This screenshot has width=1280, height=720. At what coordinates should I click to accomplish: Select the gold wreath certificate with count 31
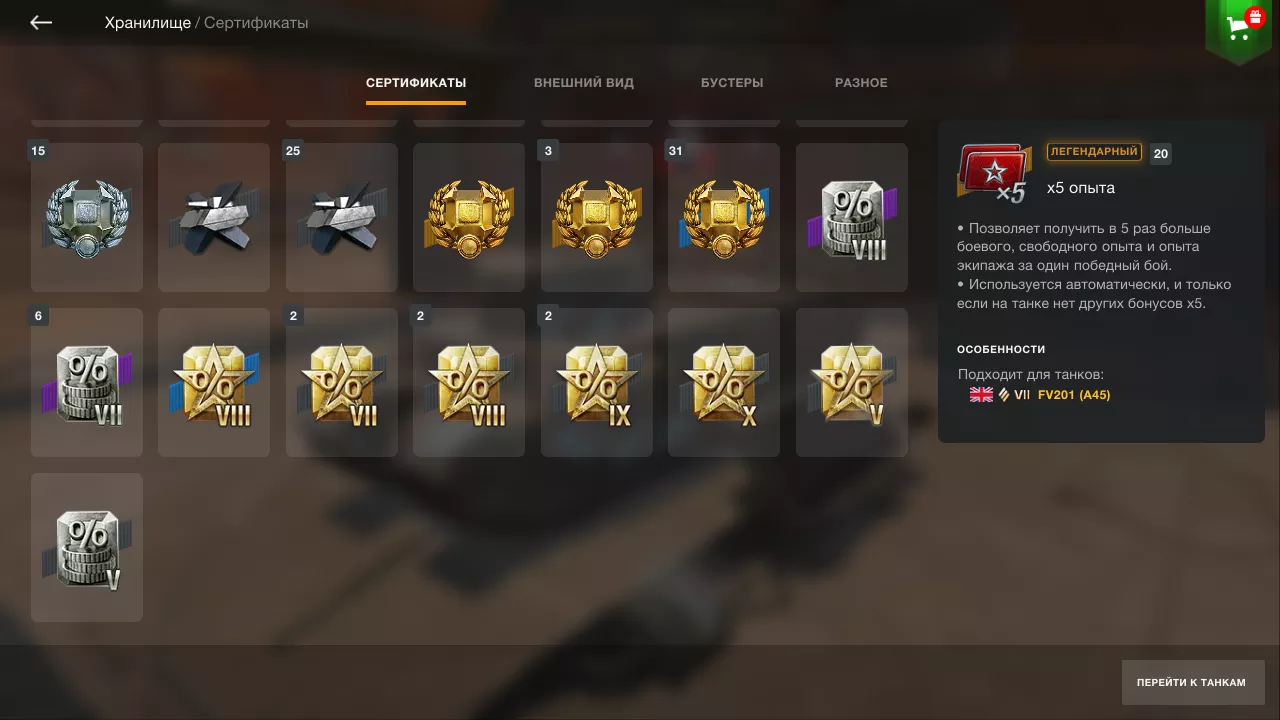coord(724,217)
